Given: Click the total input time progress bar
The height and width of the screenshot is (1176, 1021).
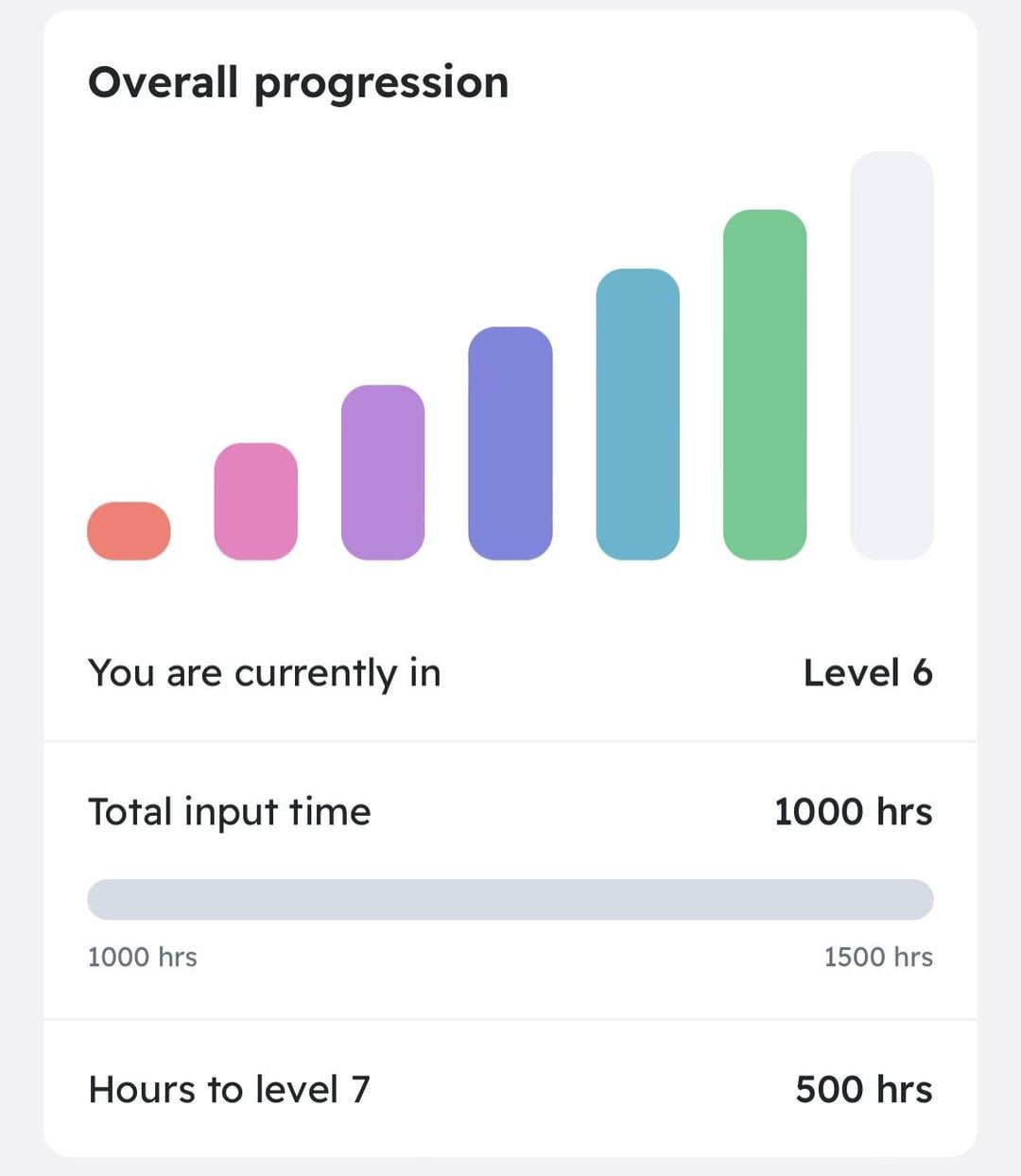Looking at the screenshot, I should click(510, 899).
